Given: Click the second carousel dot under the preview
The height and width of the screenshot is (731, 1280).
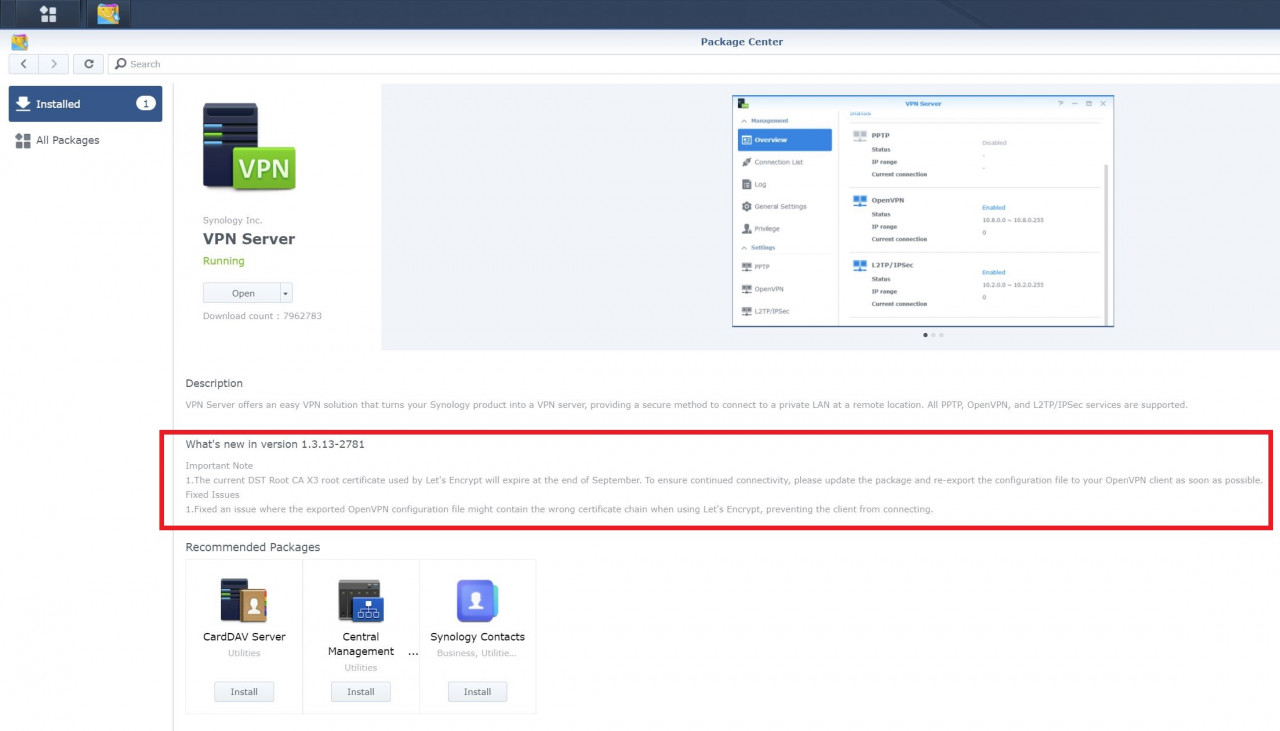Looking at the screenshot, I should [x=933, y=336].
